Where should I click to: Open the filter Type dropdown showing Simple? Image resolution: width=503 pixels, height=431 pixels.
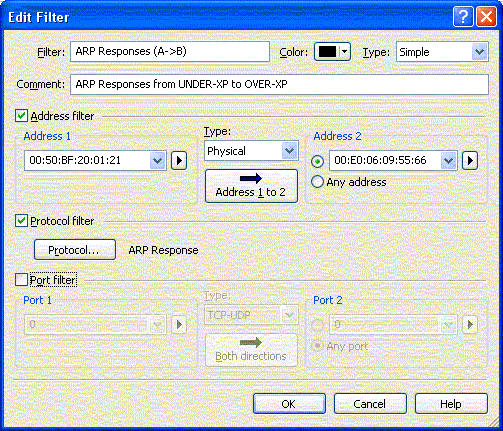pos(442,52)
